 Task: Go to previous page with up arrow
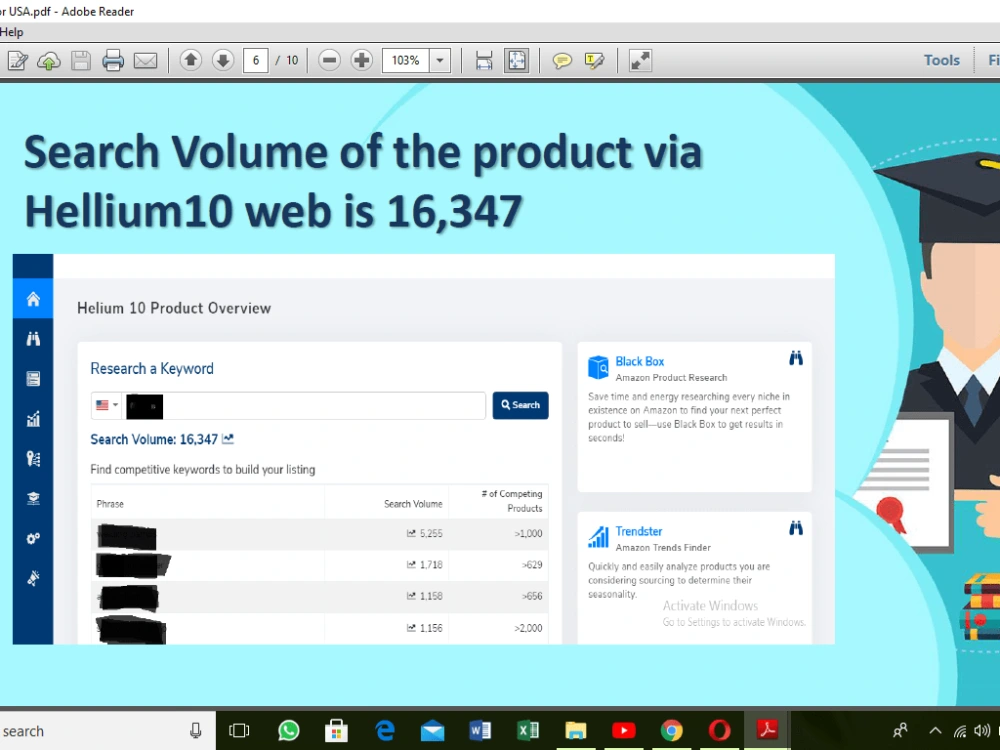[x=191, y=61]
